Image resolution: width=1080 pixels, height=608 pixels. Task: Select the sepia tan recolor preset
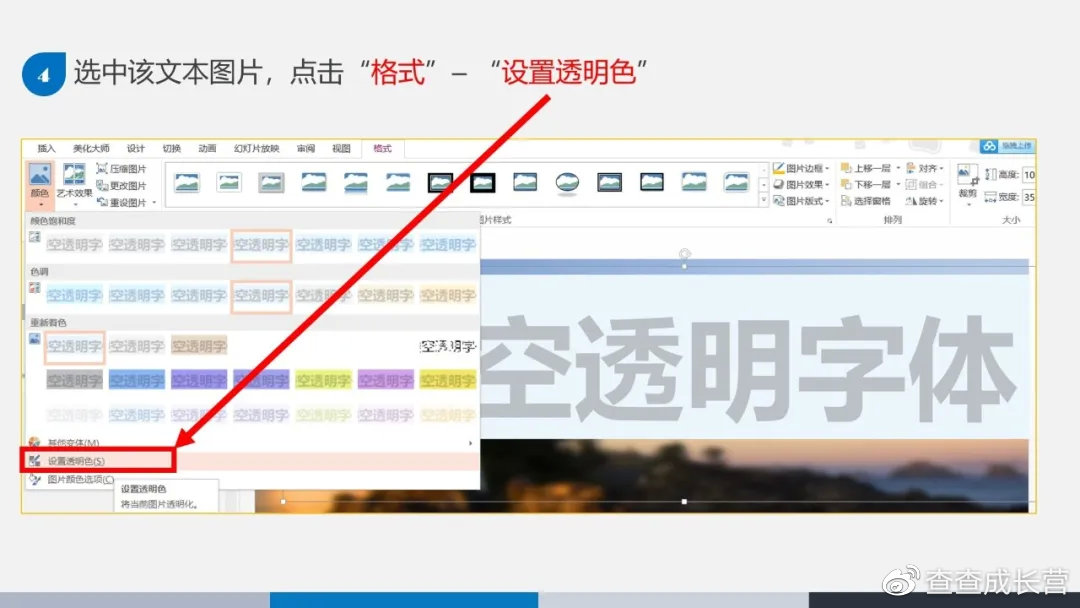[x=198, y=346]
